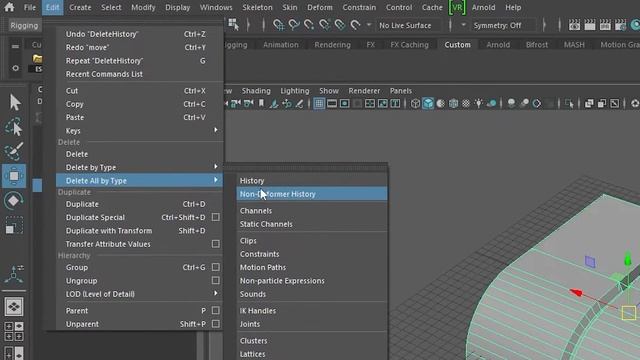Viewport: 640px width, 360px height.
Task: Click the fourth clapperboard render settings icon
Action: [620, 25]
